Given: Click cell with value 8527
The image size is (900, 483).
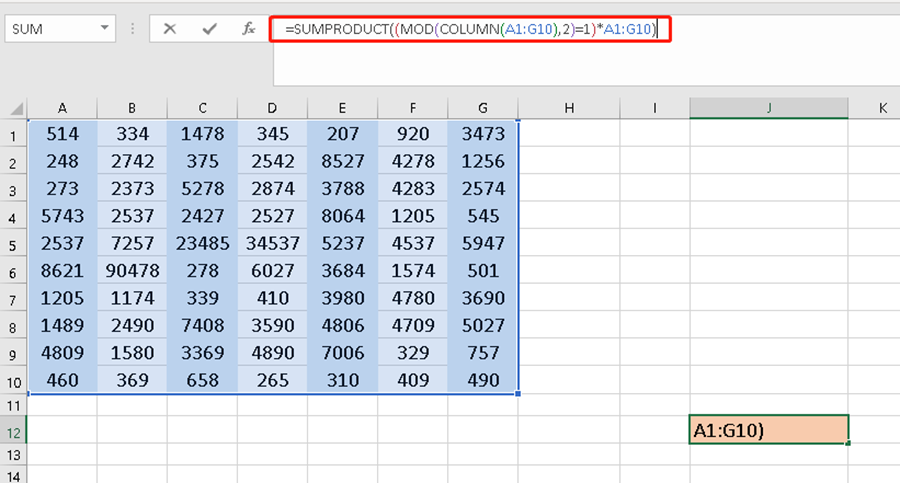Looking at the screenshot, I should (342, 161).
